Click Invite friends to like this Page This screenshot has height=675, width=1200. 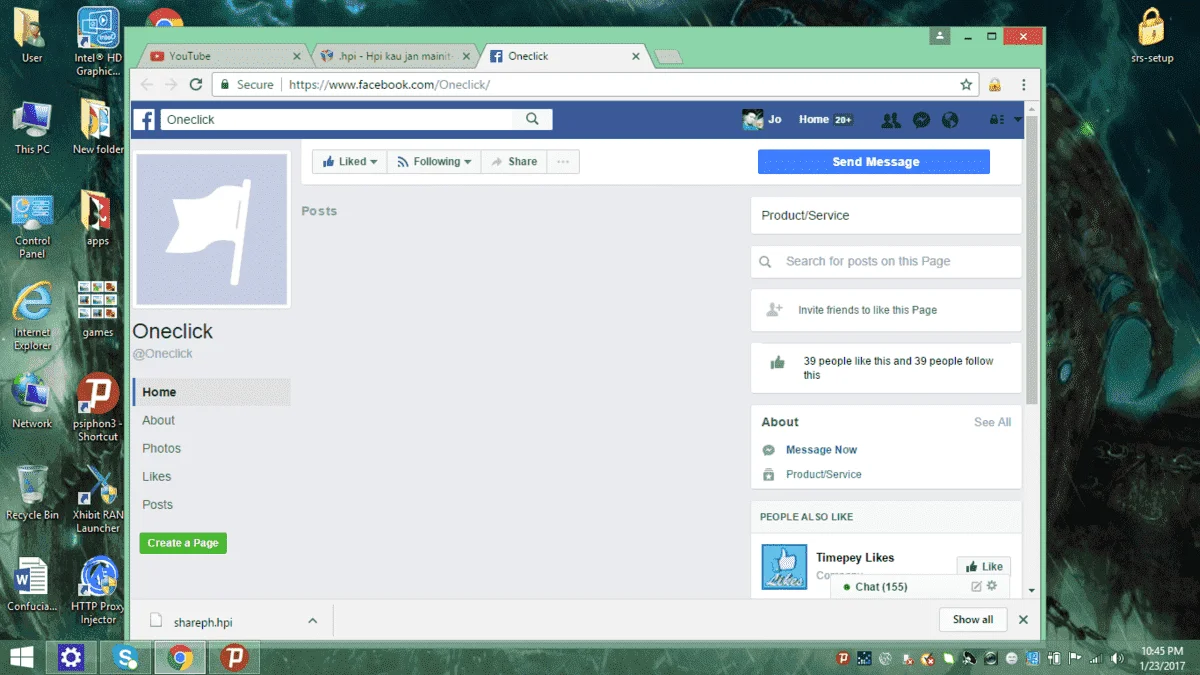(x=867, y=310)
